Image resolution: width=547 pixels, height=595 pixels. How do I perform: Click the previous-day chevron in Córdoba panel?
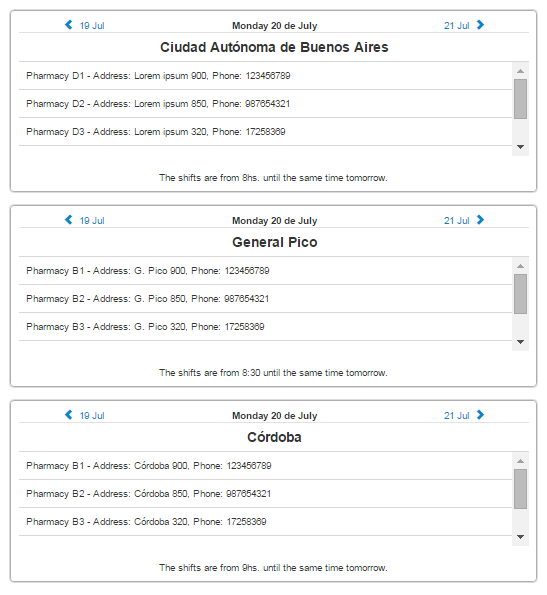pos(69,415)
